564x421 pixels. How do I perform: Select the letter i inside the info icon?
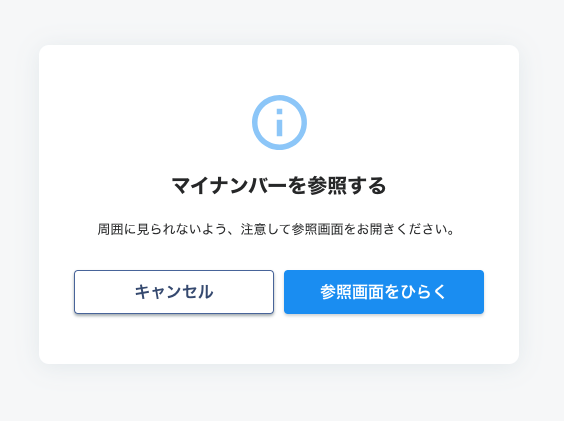coord(279,123)
